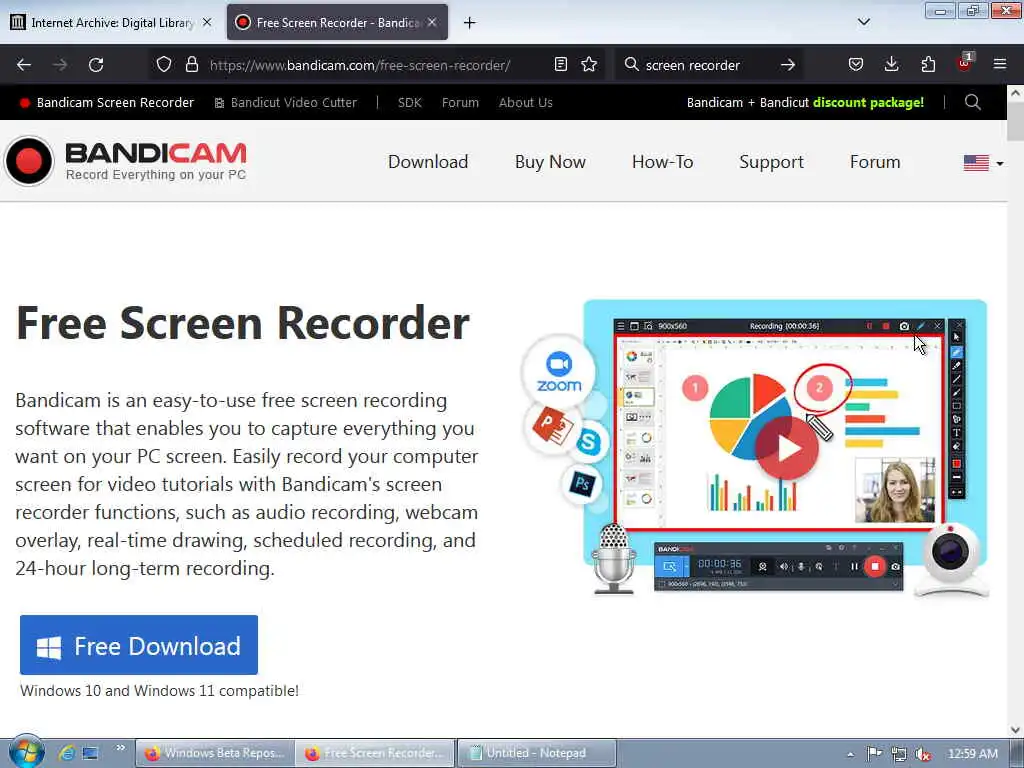Click the Photoshop icon bubble
1024x768 pixels.
(582, 484)
